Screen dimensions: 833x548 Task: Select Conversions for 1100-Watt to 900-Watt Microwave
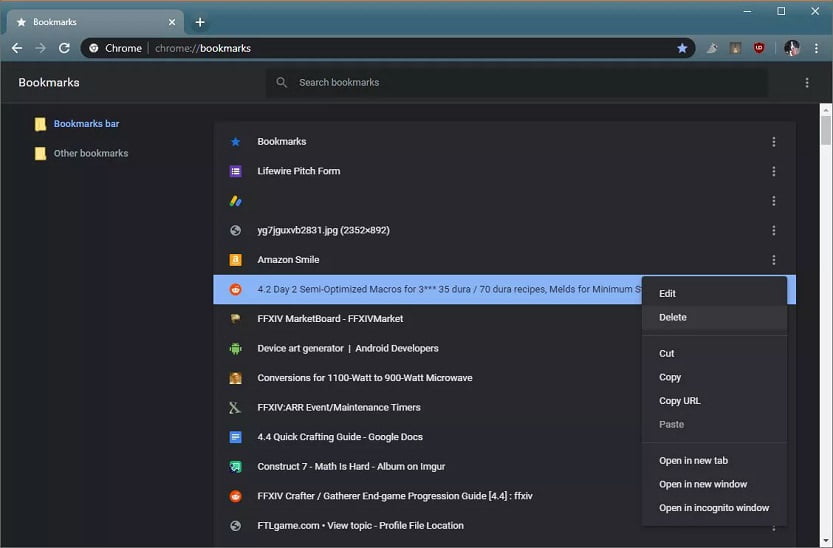(428, 378)
